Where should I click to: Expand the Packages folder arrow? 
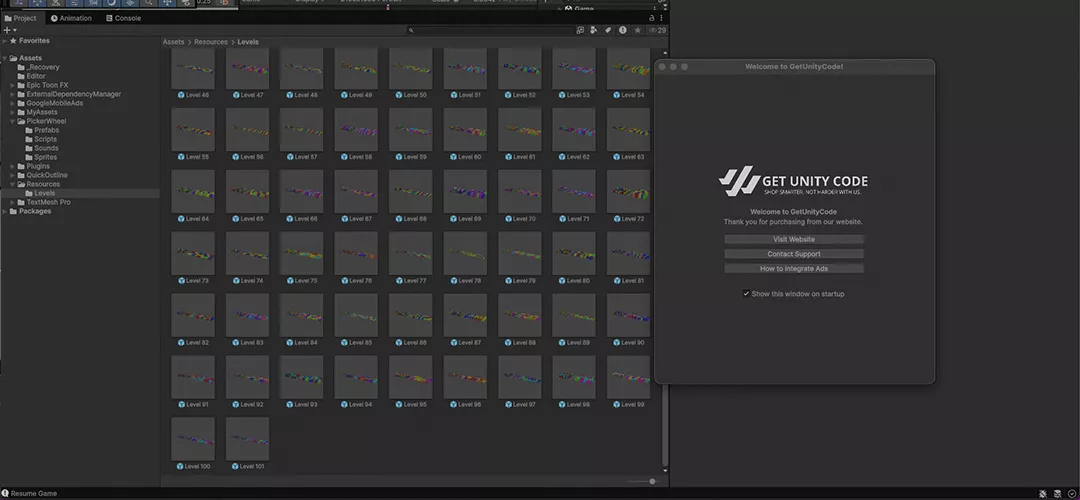click(x=5, y=211)
